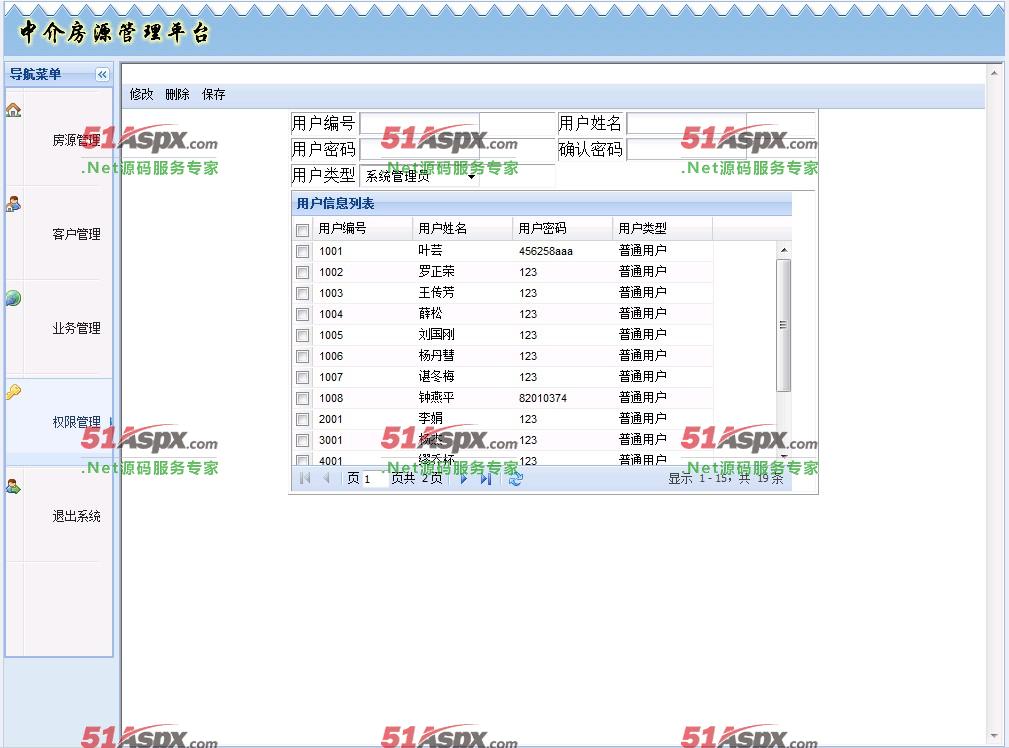
Task: Open 房源管理 menu item
Action: [x=76, y=140]
